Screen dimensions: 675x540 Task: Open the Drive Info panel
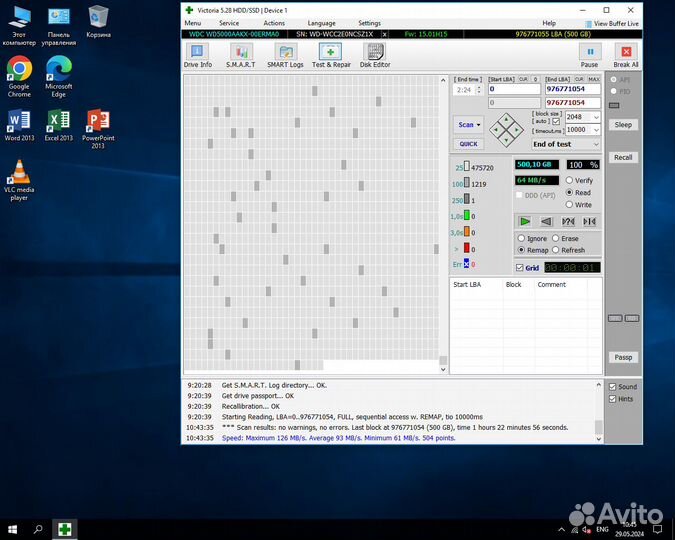[x=198, y=55]
